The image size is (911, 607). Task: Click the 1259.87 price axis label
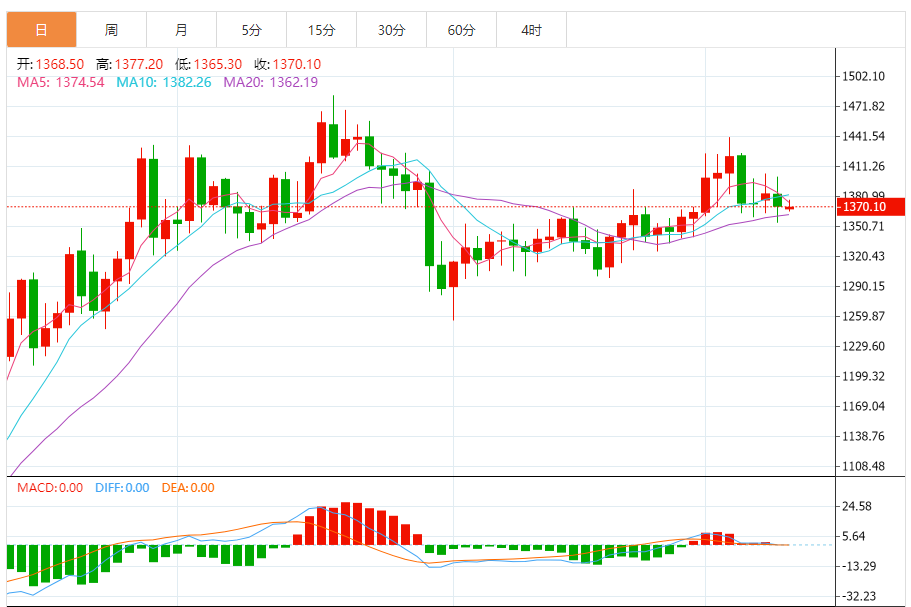coord(863,317)
